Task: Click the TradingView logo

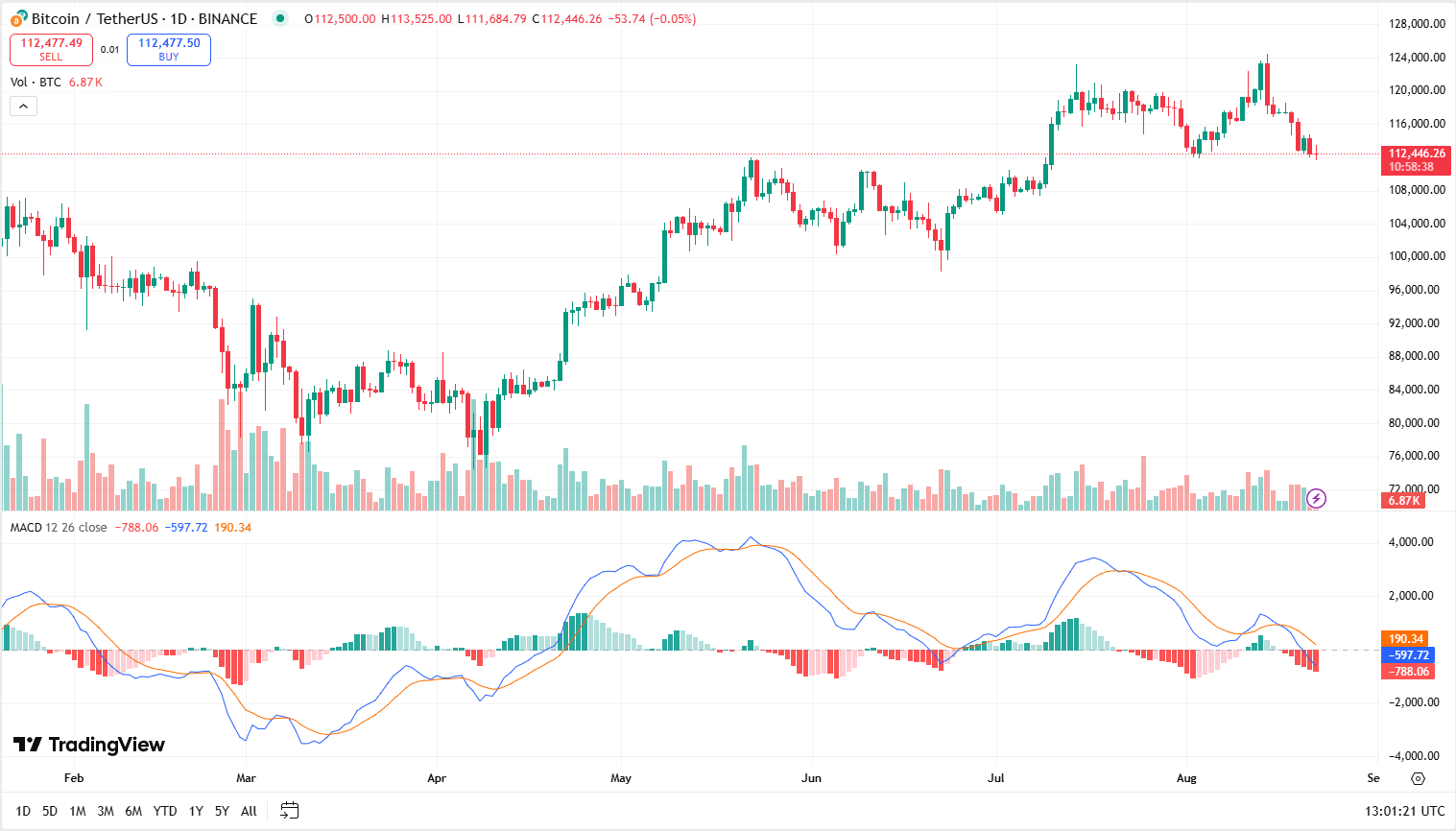Action: pyautogui.click(x=89, y=745)
